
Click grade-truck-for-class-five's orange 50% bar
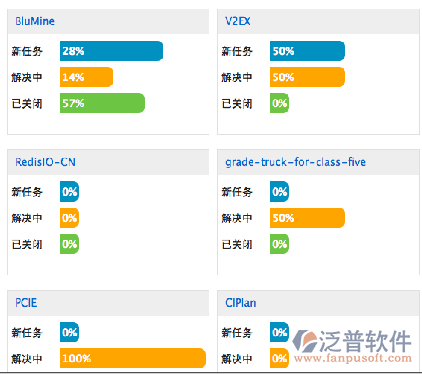[307, 218]
